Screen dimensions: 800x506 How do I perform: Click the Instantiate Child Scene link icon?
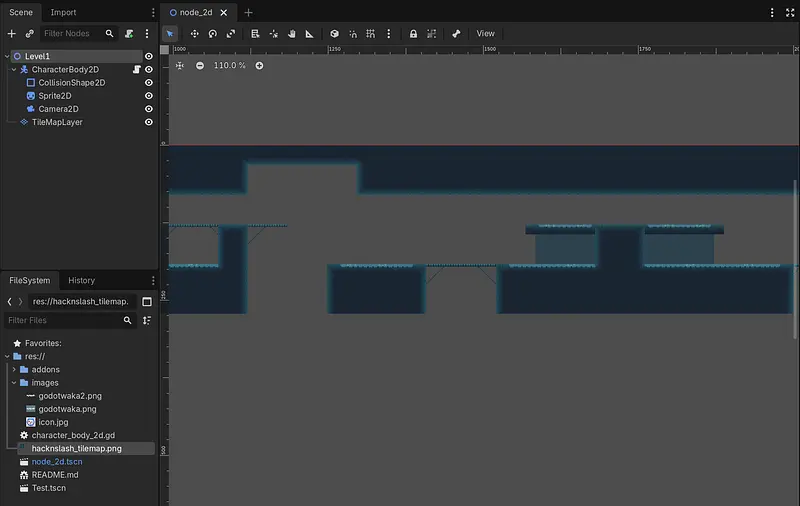(x=29, y=33)
